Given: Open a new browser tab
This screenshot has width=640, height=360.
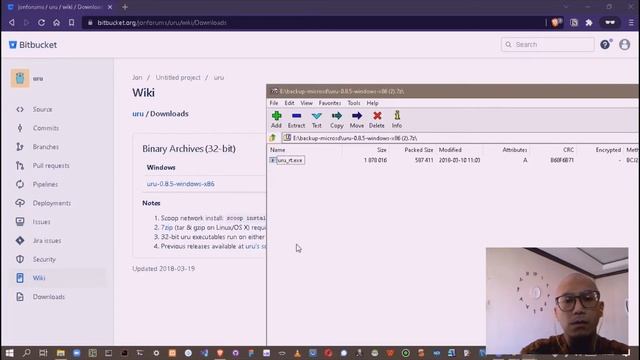Looking at the screenshot, I should [x=125, y=7].
